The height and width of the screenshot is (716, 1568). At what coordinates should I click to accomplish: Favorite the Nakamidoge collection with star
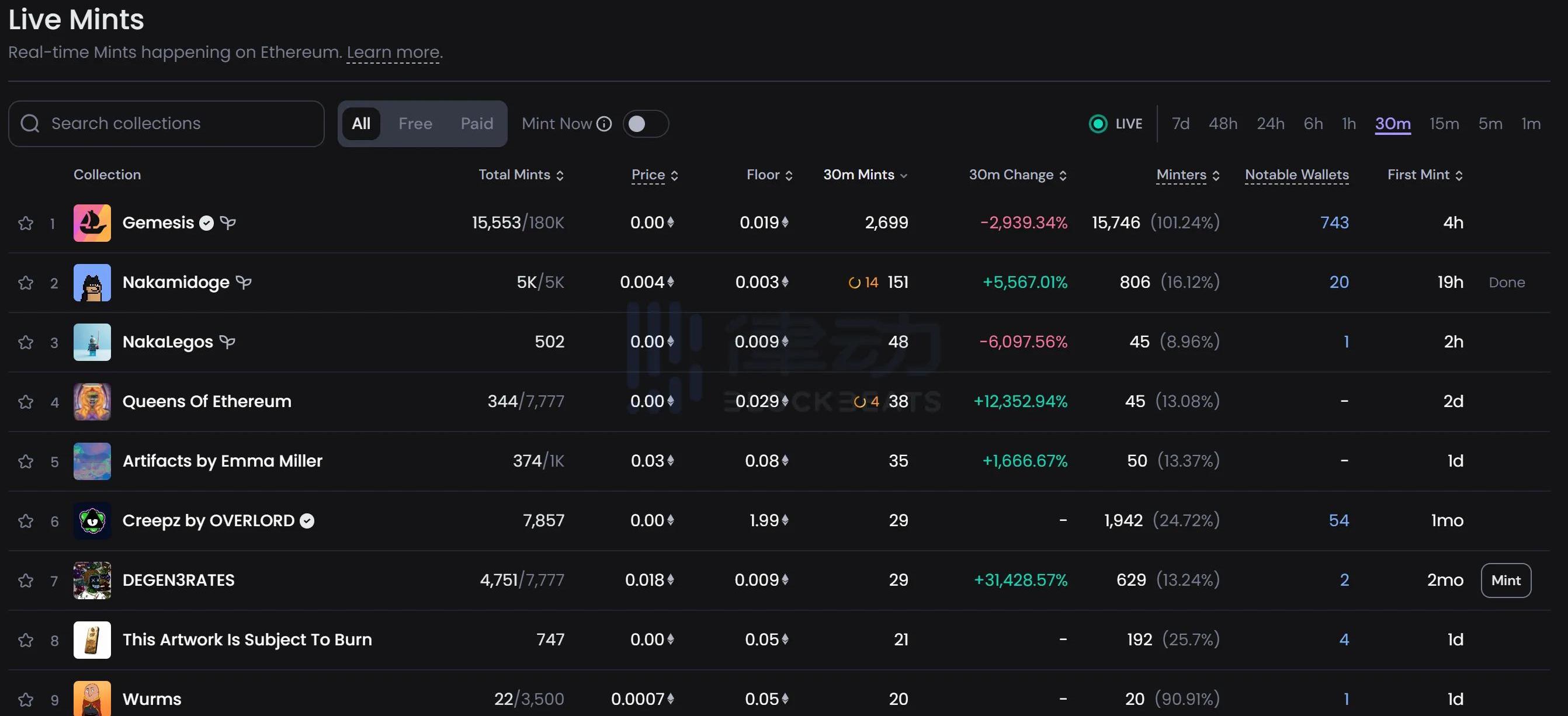click(26, 283)
